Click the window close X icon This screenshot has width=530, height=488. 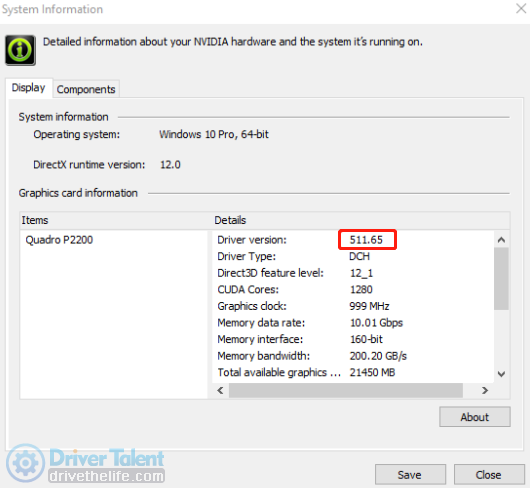coord(521,8)
